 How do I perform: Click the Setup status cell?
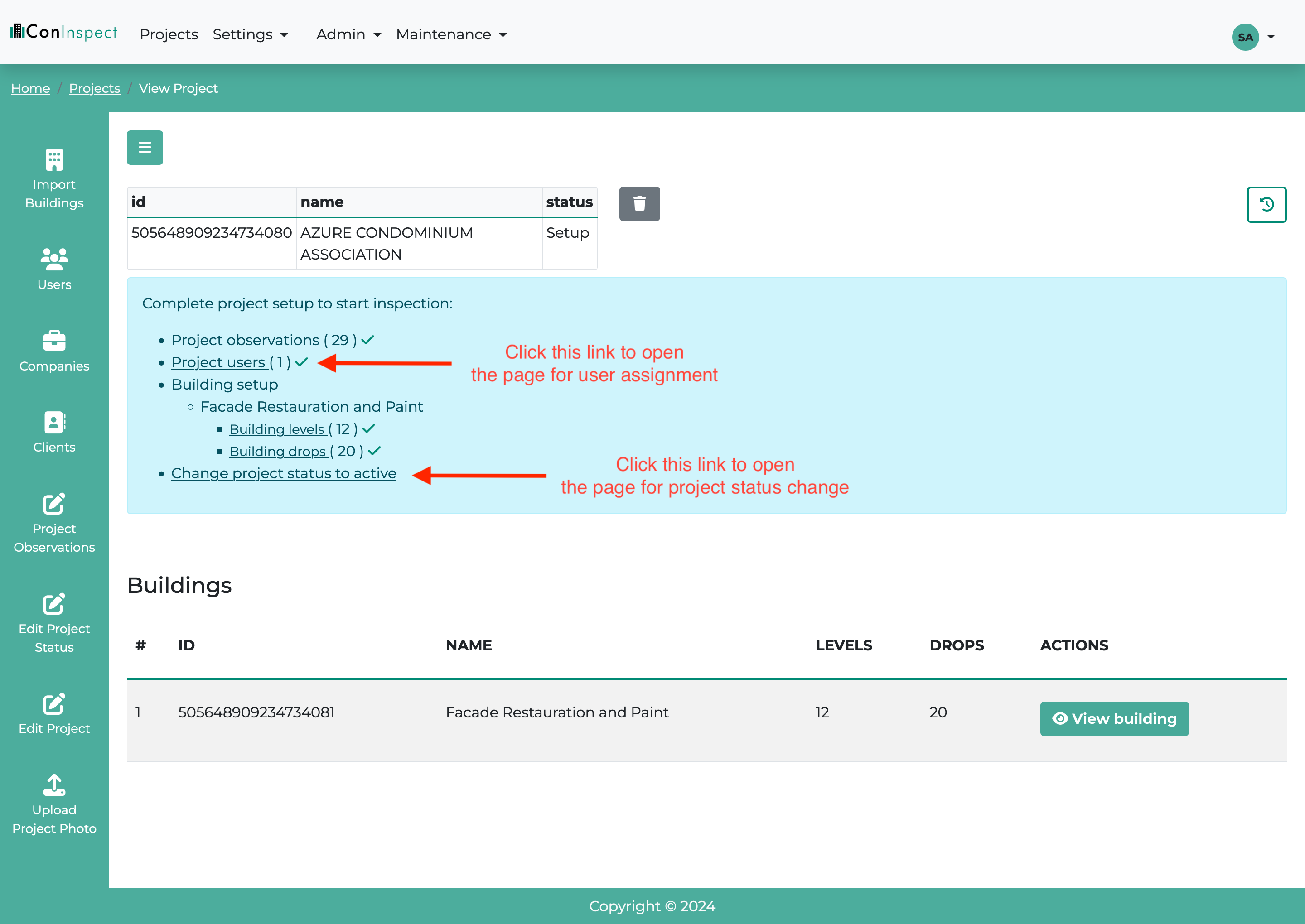570,244
